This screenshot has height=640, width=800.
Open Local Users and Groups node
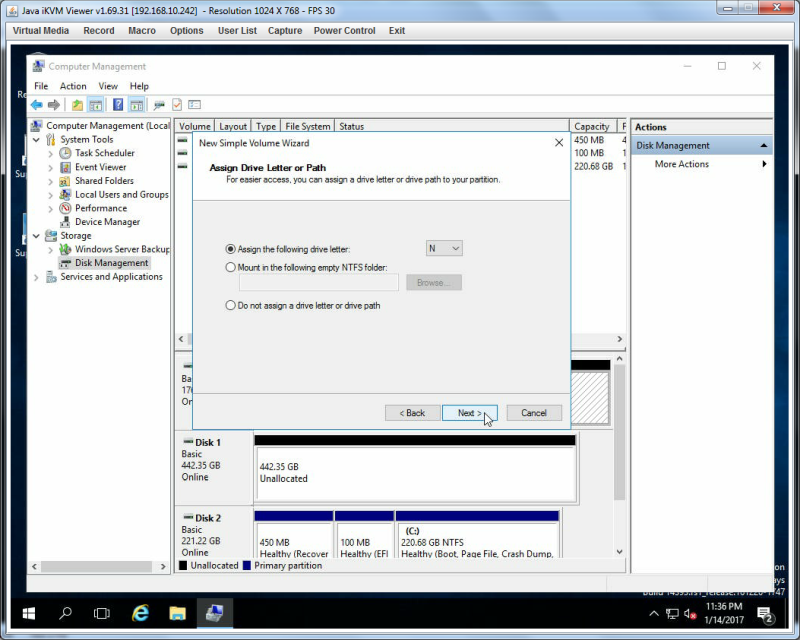121,194
